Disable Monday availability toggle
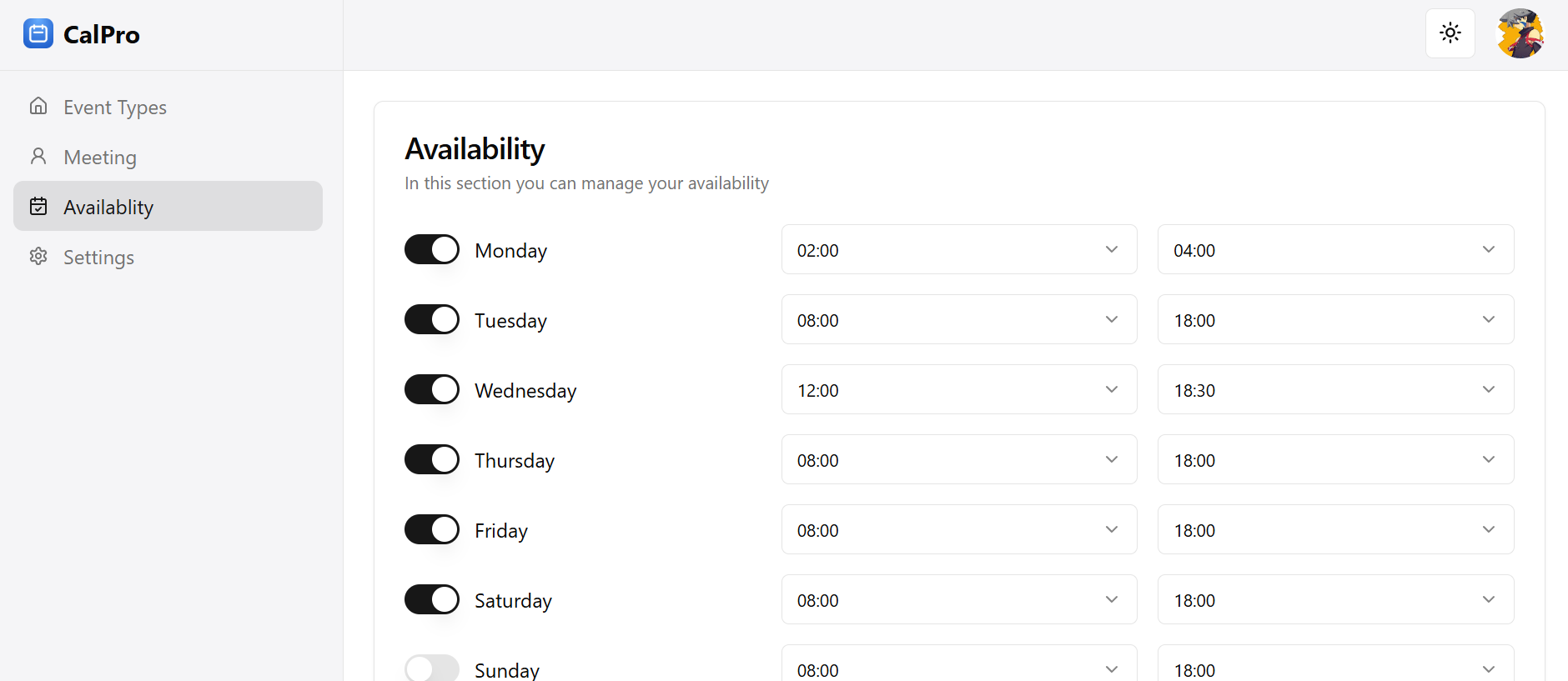 point(432,249)
